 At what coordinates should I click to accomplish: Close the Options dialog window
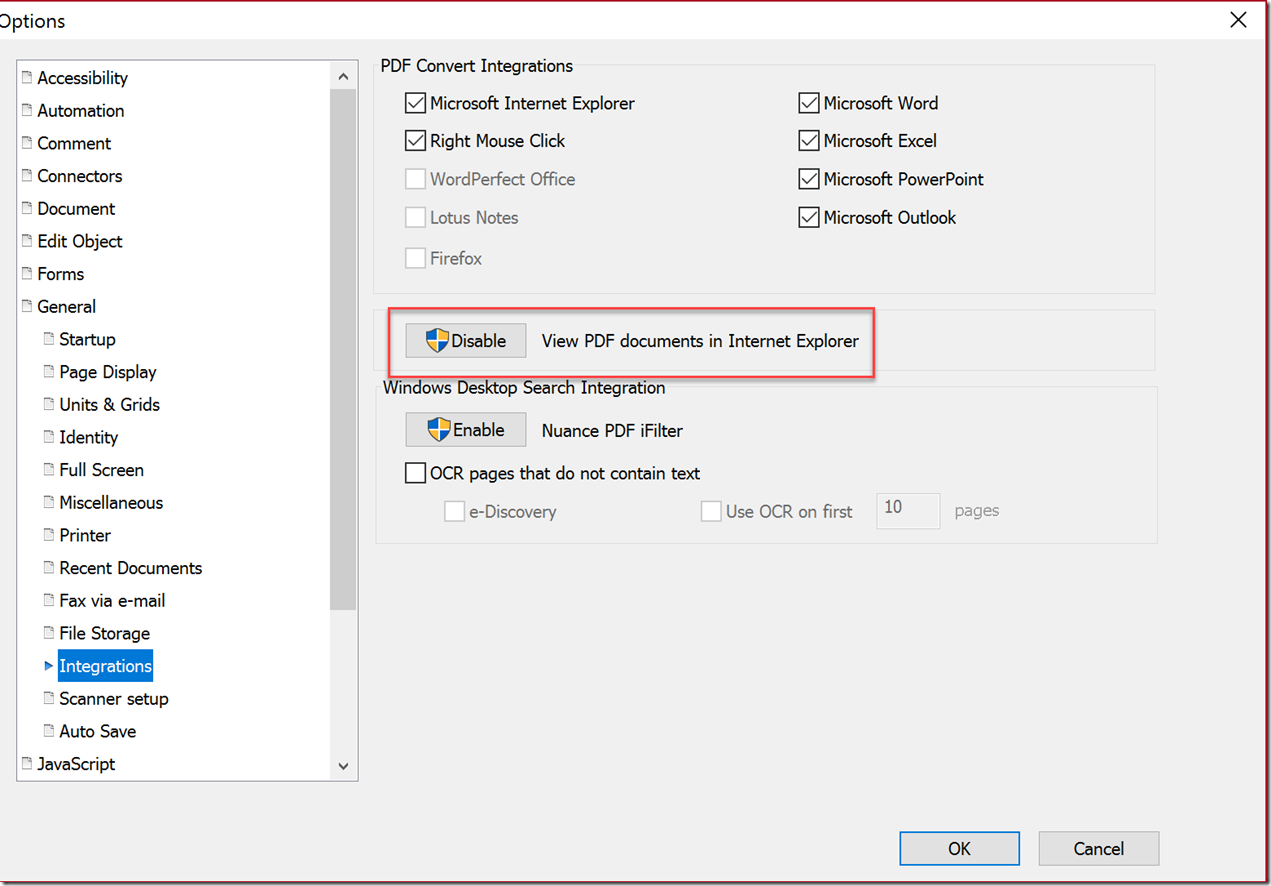[x=1238, y=19]
